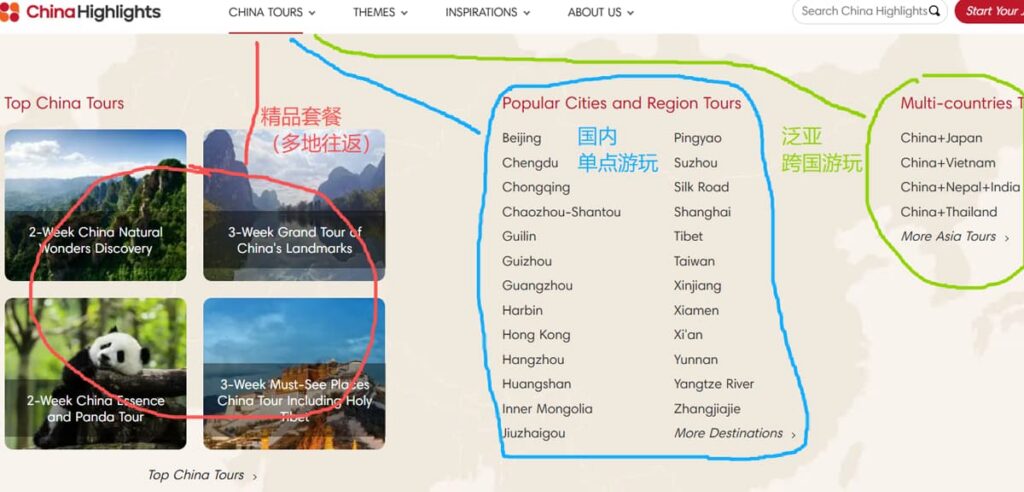1024x492 pixels.
Task: Open the THEMES menu
Action: point(374,12)
